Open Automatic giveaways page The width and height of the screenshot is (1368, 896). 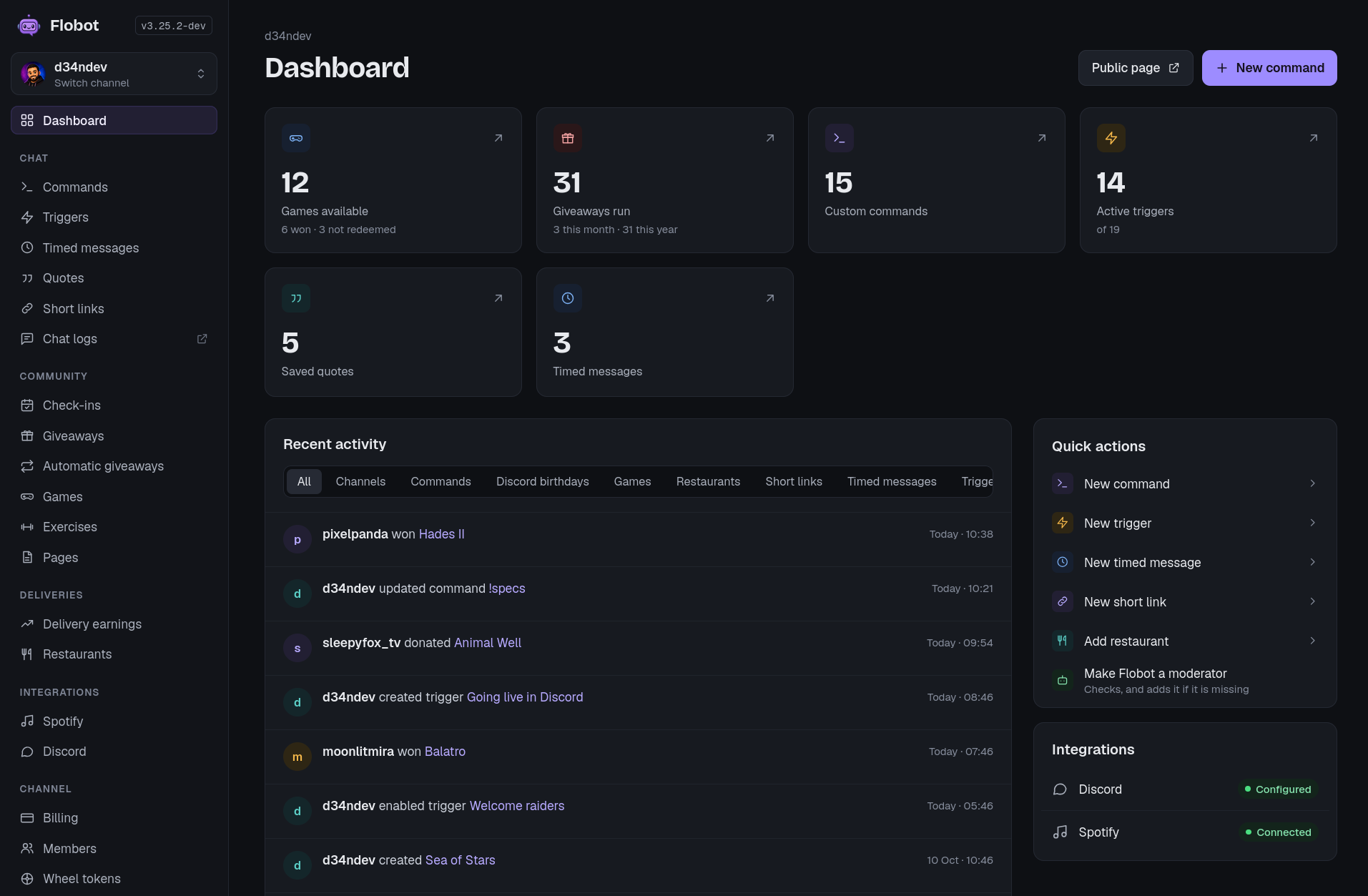click(x=114, y=466)
